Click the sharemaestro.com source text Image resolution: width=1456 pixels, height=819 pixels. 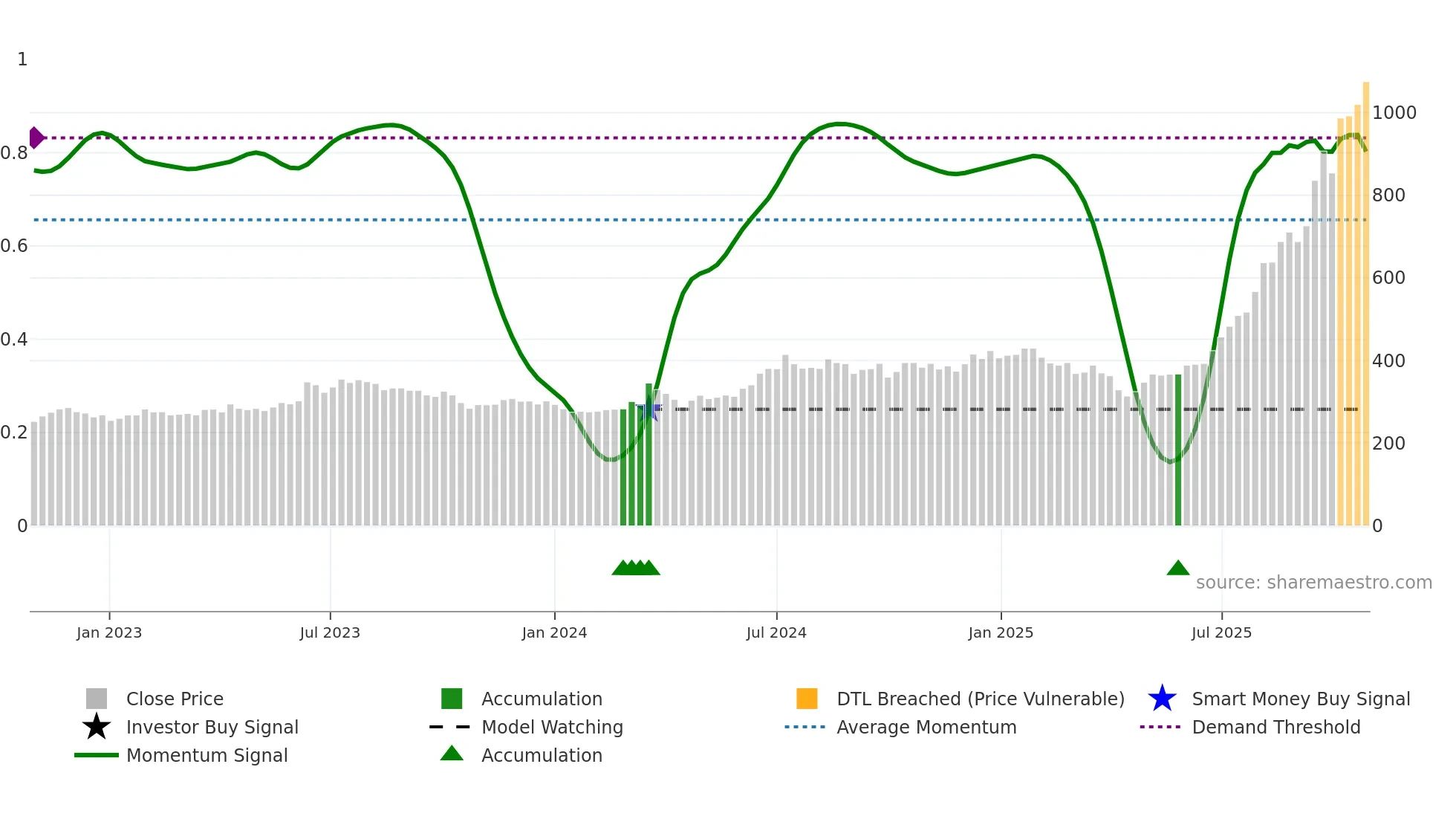[x=1313, y=583]
